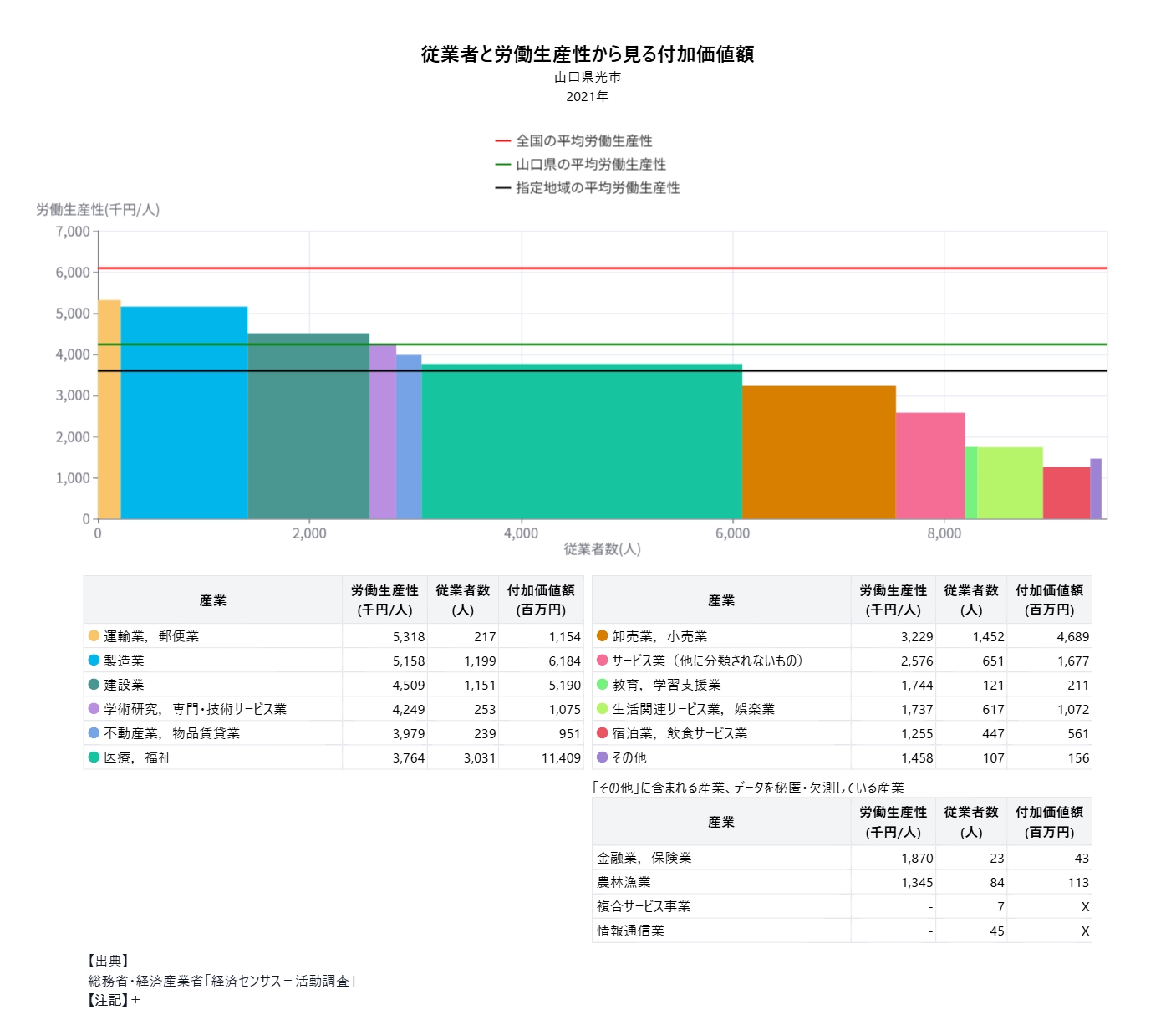The width and height of the screenshot is (1176, 1015).
Task: Click the pink サービス業 bar in chart
Action: coord(929,466)
